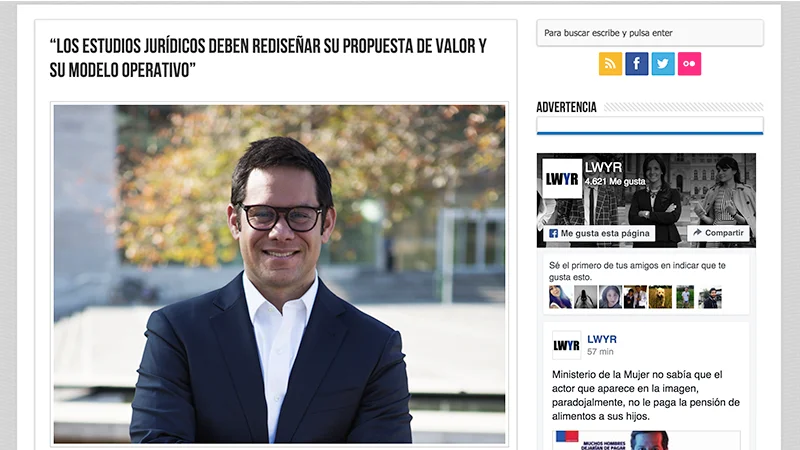Click the small LWYR avatar beside the post
The width and height of the screenshot is (800, 450).
click(566, 345)
